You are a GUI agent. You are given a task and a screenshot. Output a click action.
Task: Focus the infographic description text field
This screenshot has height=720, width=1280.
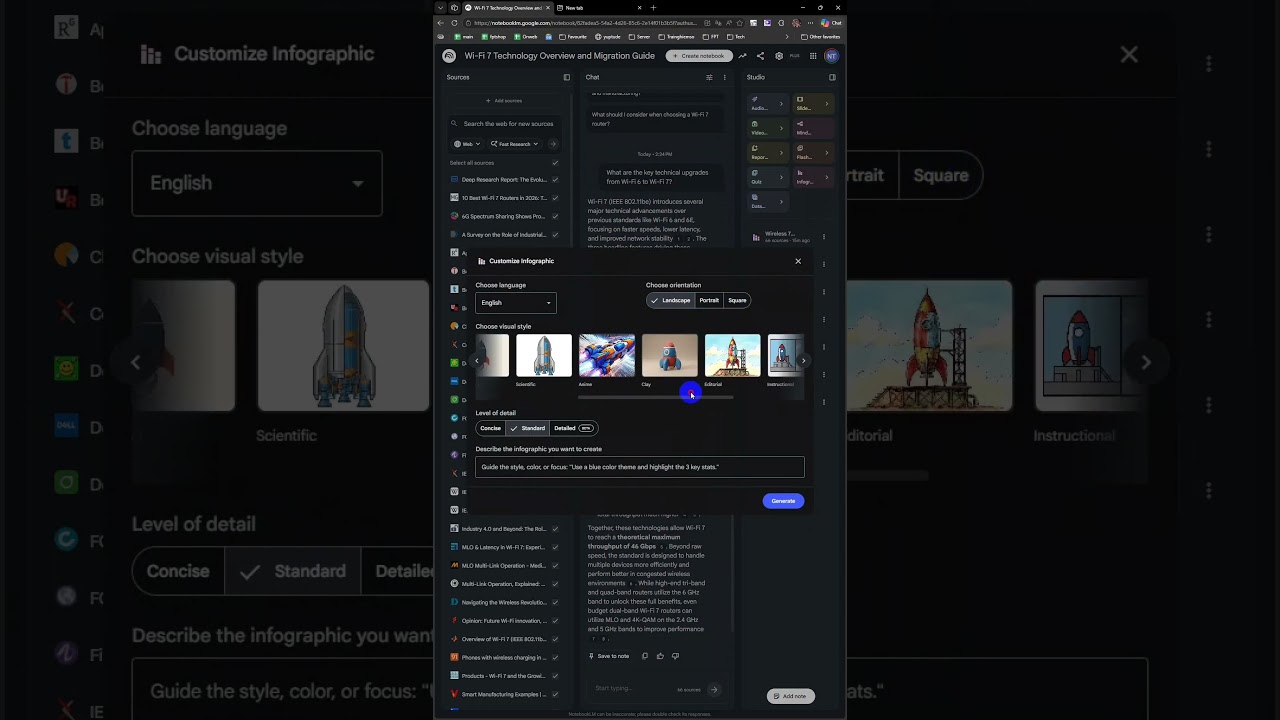640,467
